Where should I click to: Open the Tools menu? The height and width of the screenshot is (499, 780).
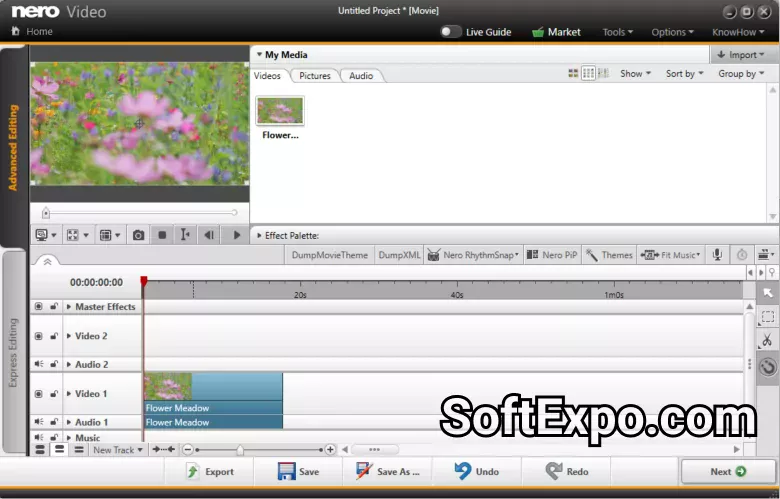[617, 32]
